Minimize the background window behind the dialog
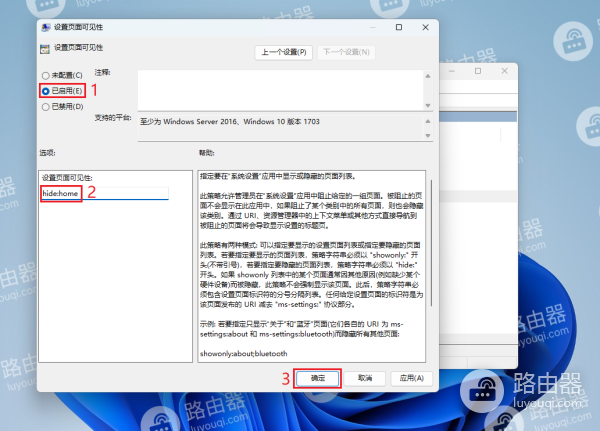The image size is (600, 431). coord(452,71)
